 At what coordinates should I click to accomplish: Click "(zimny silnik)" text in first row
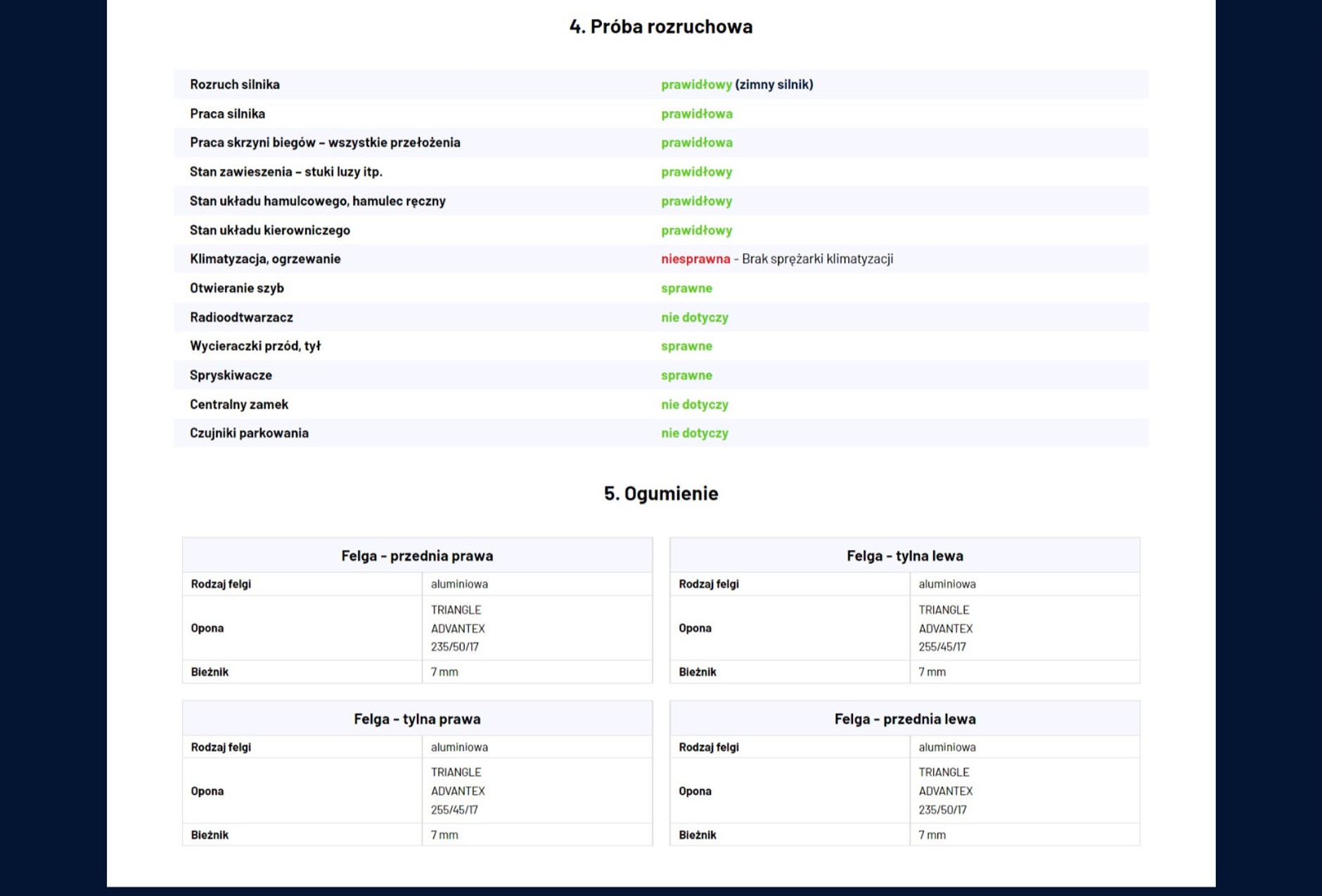coord(774,84)
